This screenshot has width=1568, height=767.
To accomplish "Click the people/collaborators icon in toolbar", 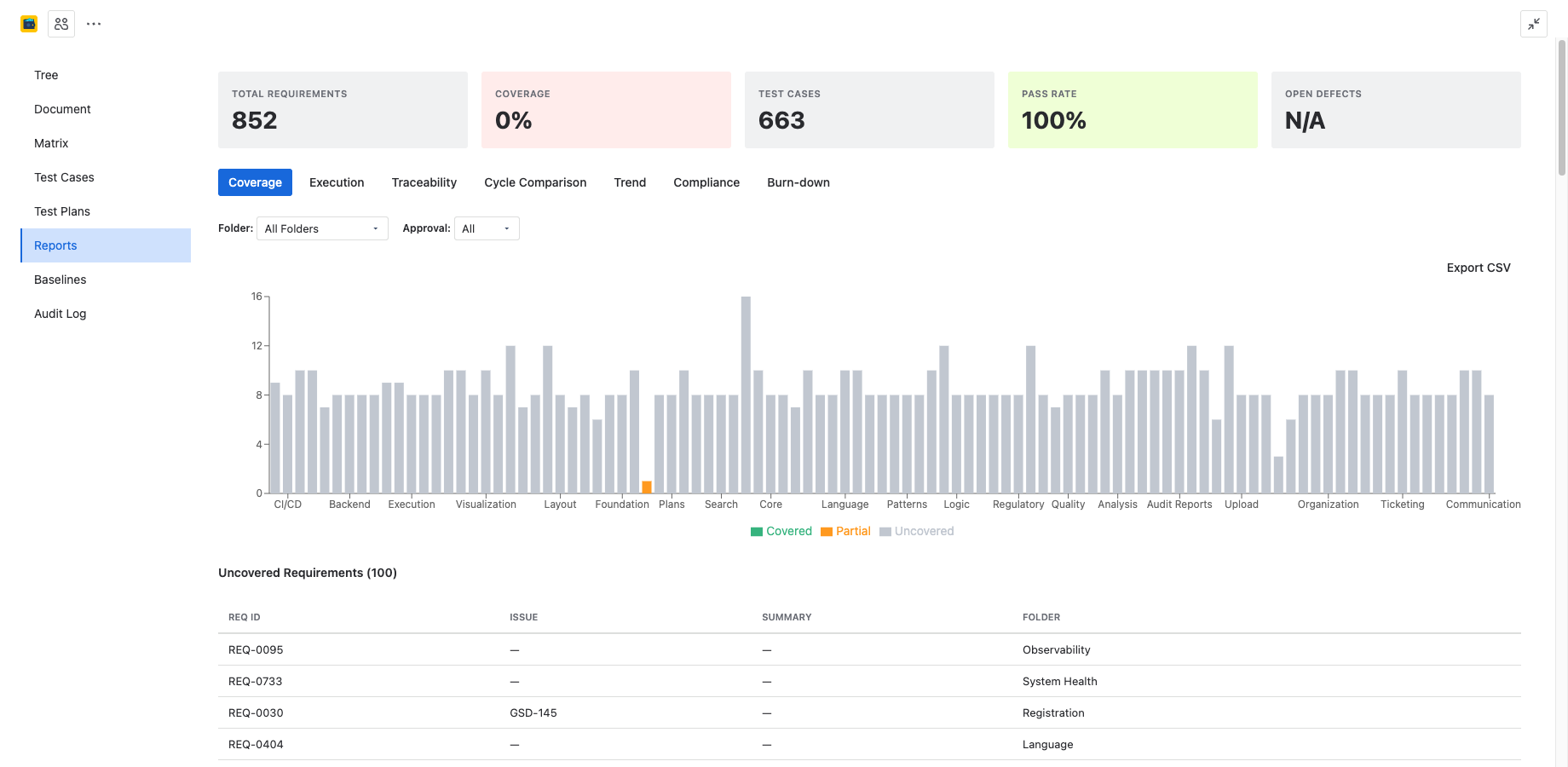I will pyautogui.click(x=61, y=23).
